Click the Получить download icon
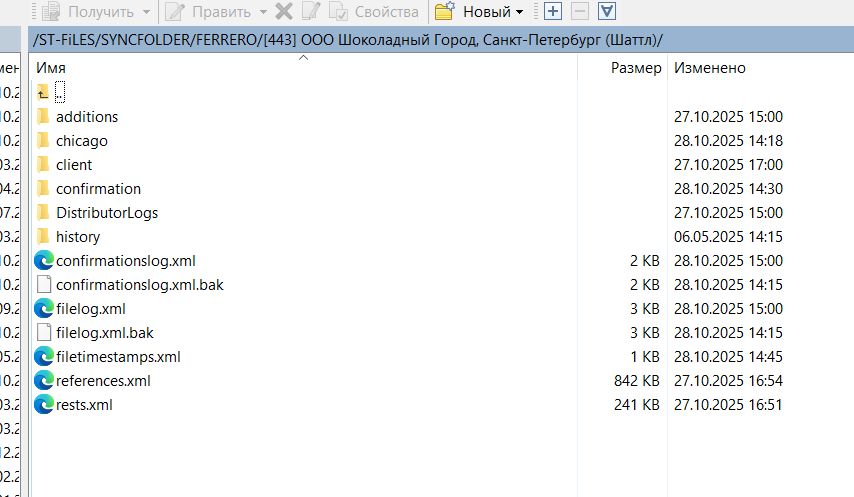This screenshot has height=497, width=854. click(51, 11)
